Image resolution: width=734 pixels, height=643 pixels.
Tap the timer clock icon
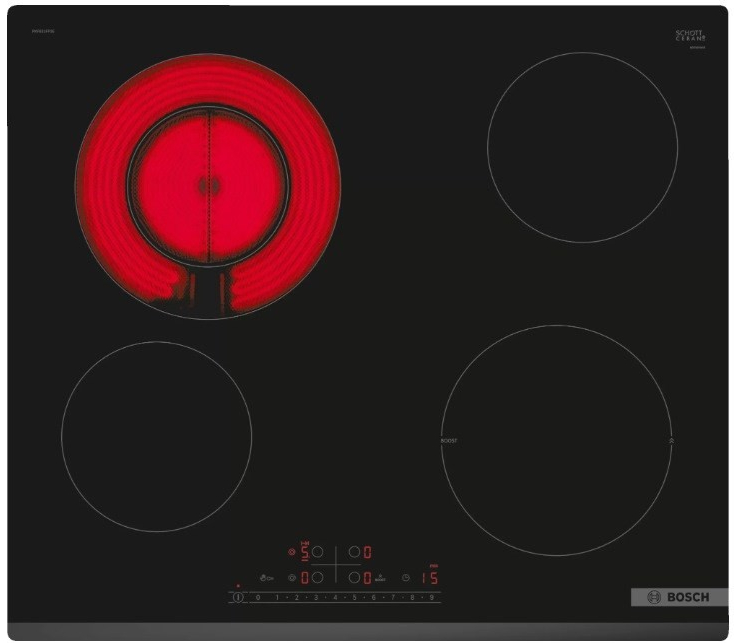406,578
